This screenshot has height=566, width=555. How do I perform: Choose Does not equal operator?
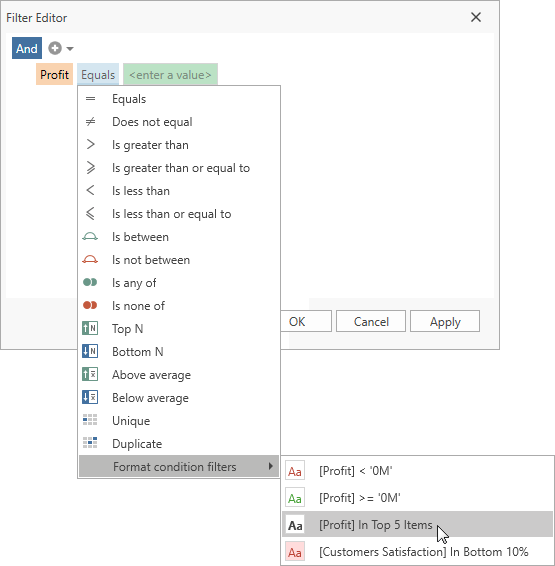pyautogui.click(x=179, y=122)
